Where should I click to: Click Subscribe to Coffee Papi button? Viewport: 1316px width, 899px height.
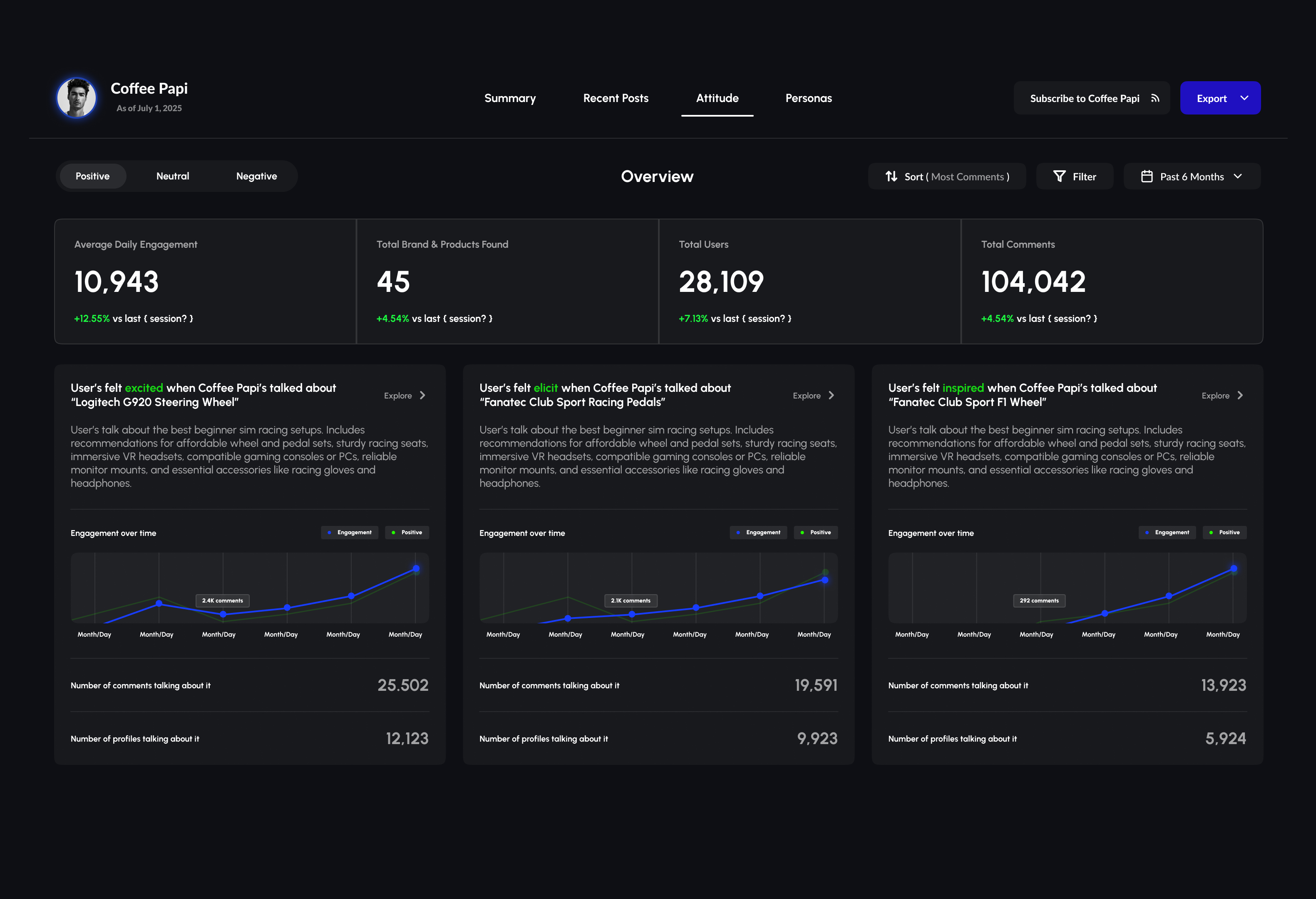click(1091, 98)
